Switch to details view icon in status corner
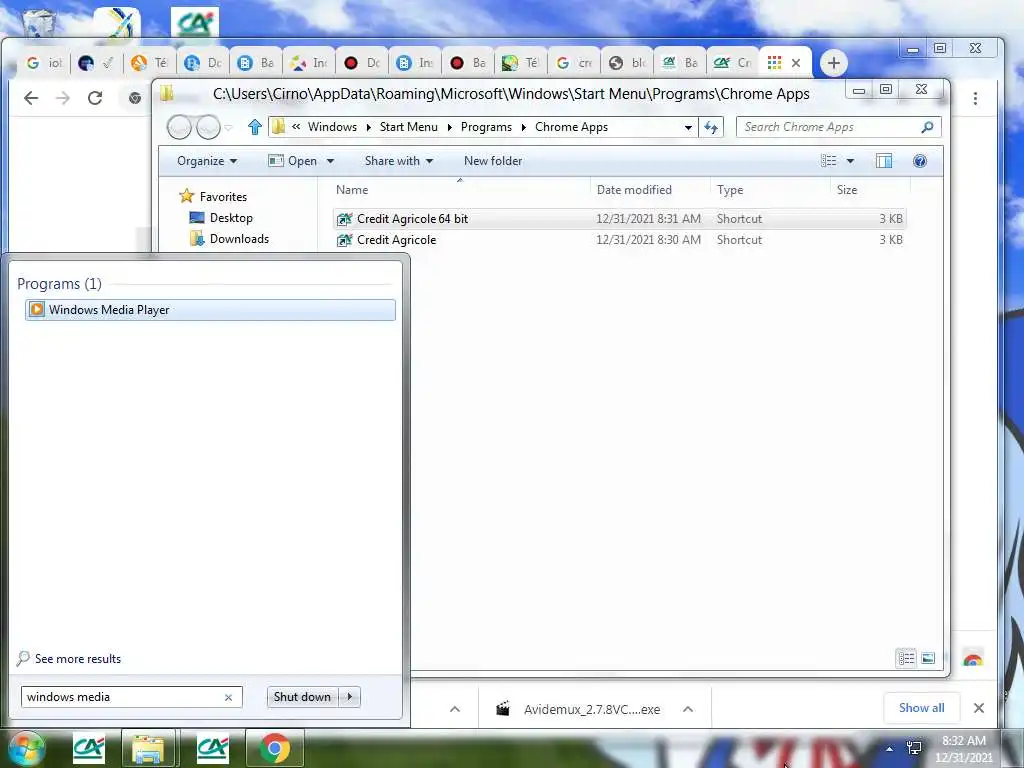This screenshot has width=1024, height=768. click(906, 658)
